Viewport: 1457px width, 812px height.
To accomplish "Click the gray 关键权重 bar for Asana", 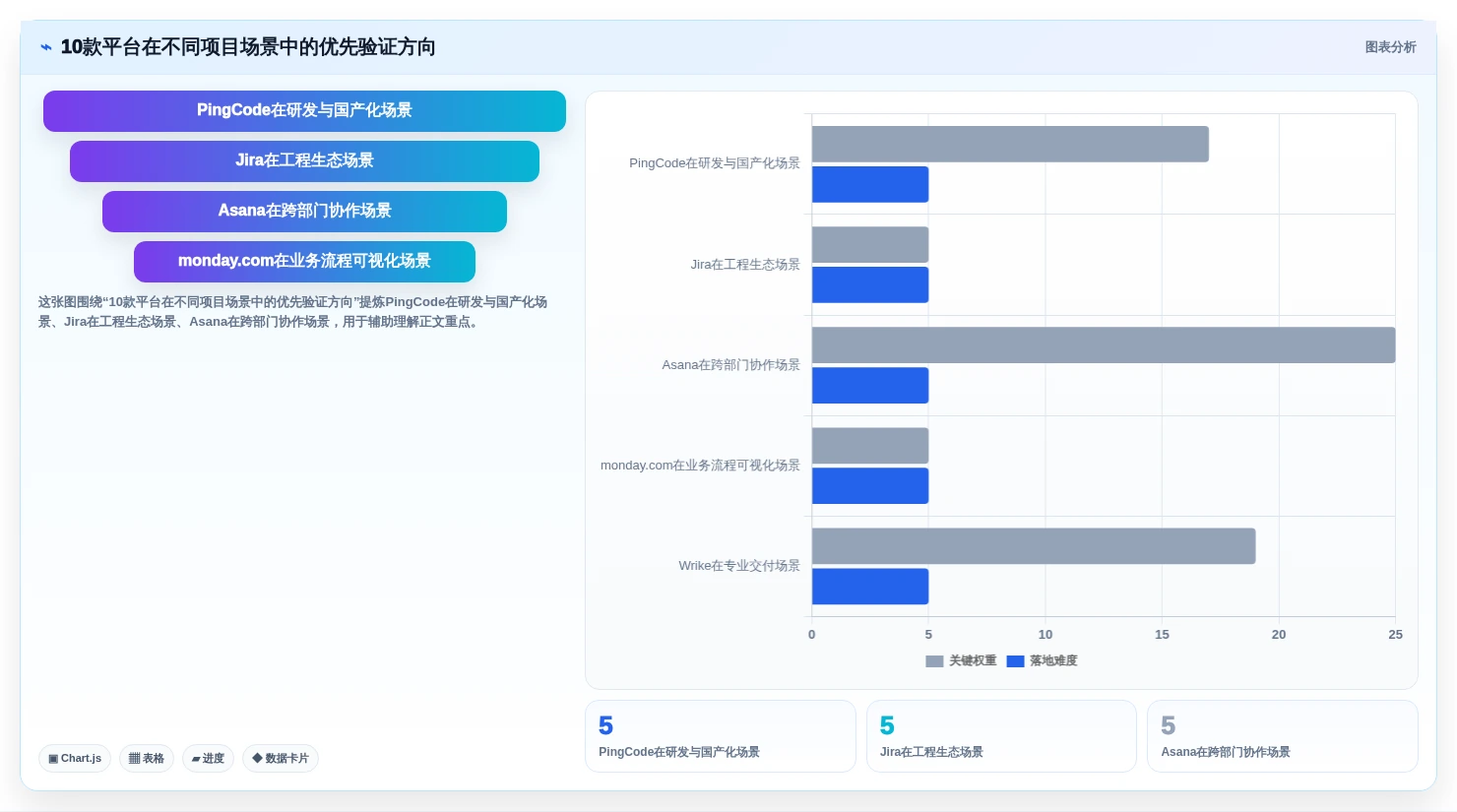I will 1104,344.
